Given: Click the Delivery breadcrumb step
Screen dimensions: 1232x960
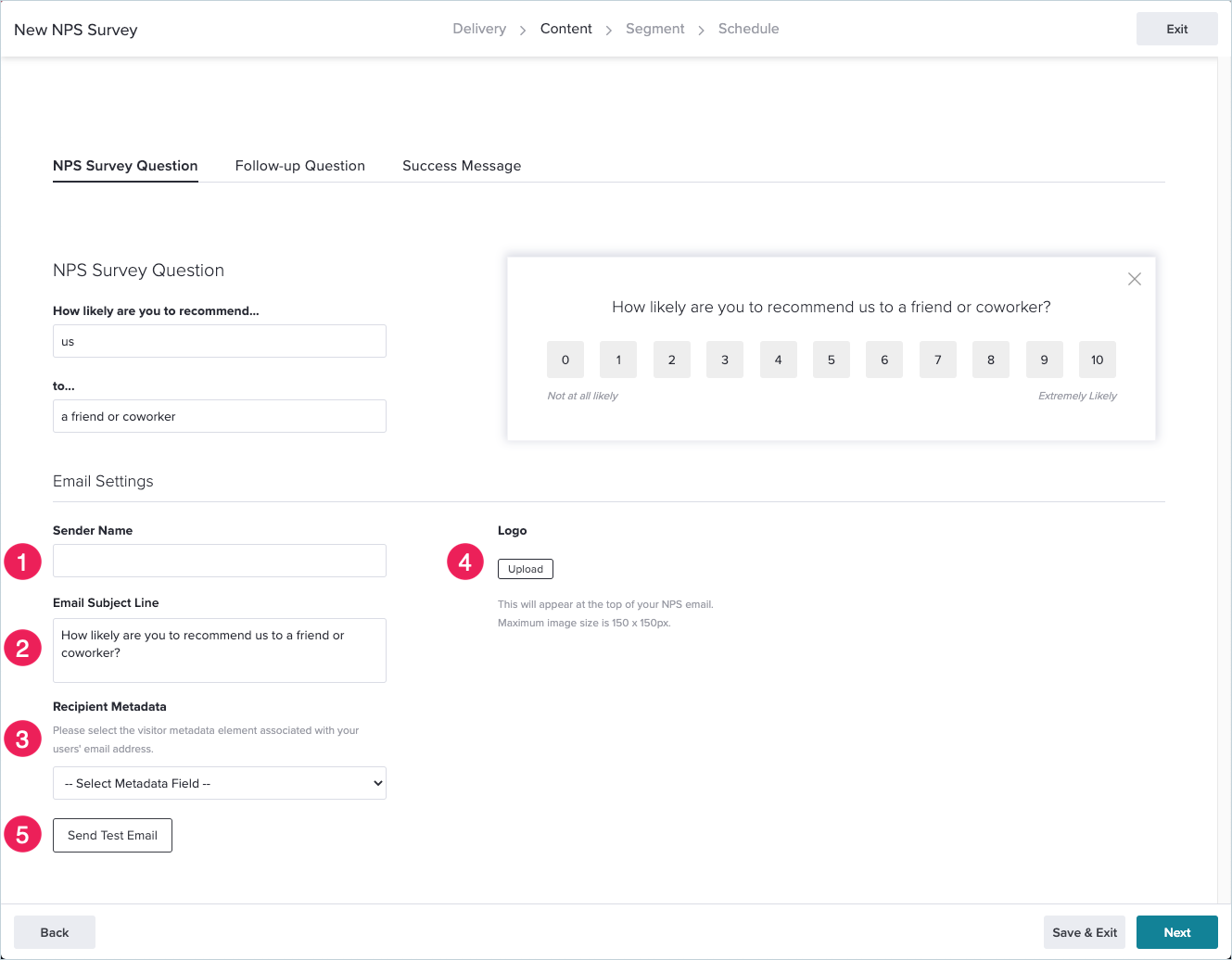Looking at the screenshot, I should click(x=479, y=29).
